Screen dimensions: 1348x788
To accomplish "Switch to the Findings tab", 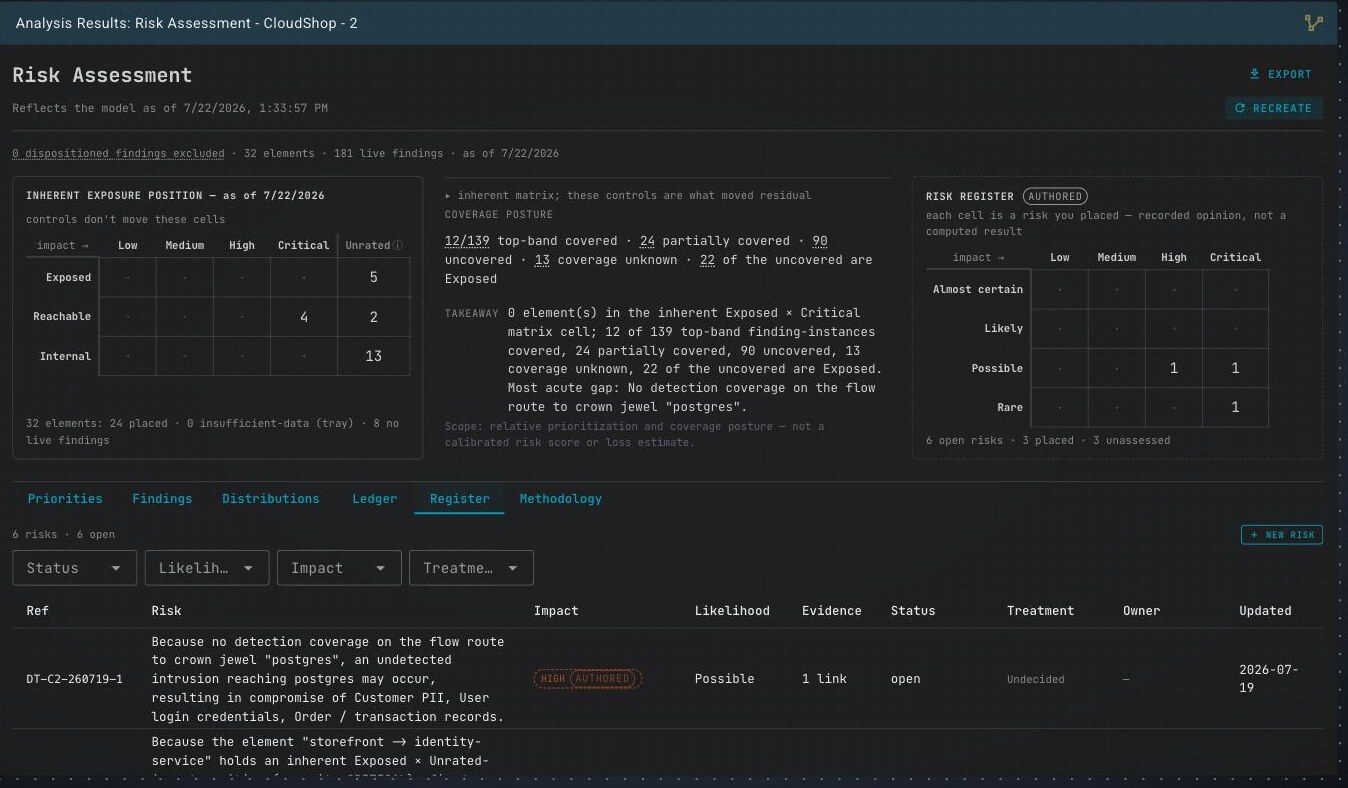I will click(x=162, y=498).
